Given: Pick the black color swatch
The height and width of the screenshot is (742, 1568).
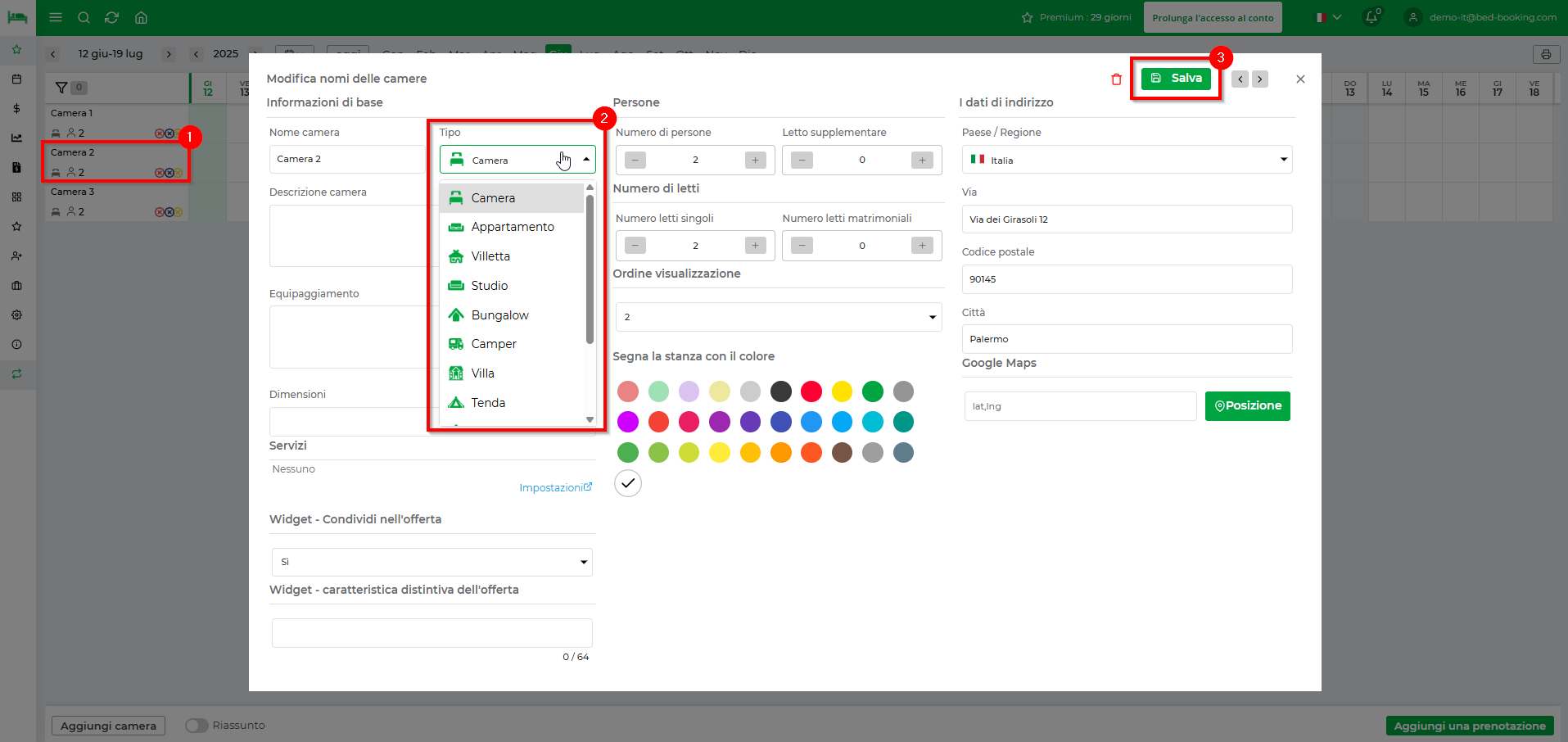Looking at the screenshot, I should [x=781, y=391].
